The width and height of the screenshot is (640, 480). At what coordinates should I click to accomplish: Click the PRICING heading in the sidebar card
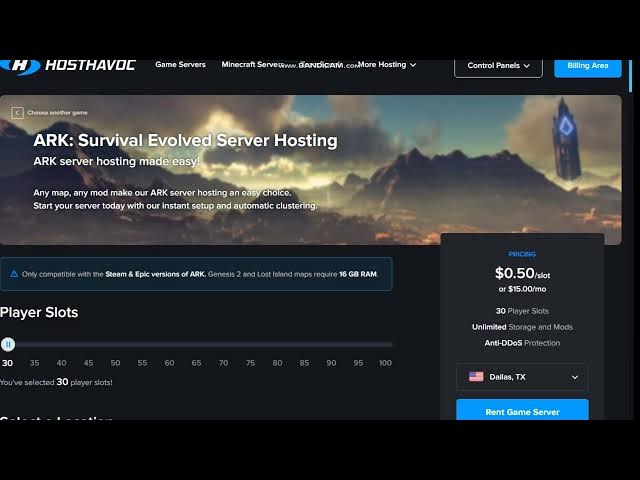pos(522,254)
